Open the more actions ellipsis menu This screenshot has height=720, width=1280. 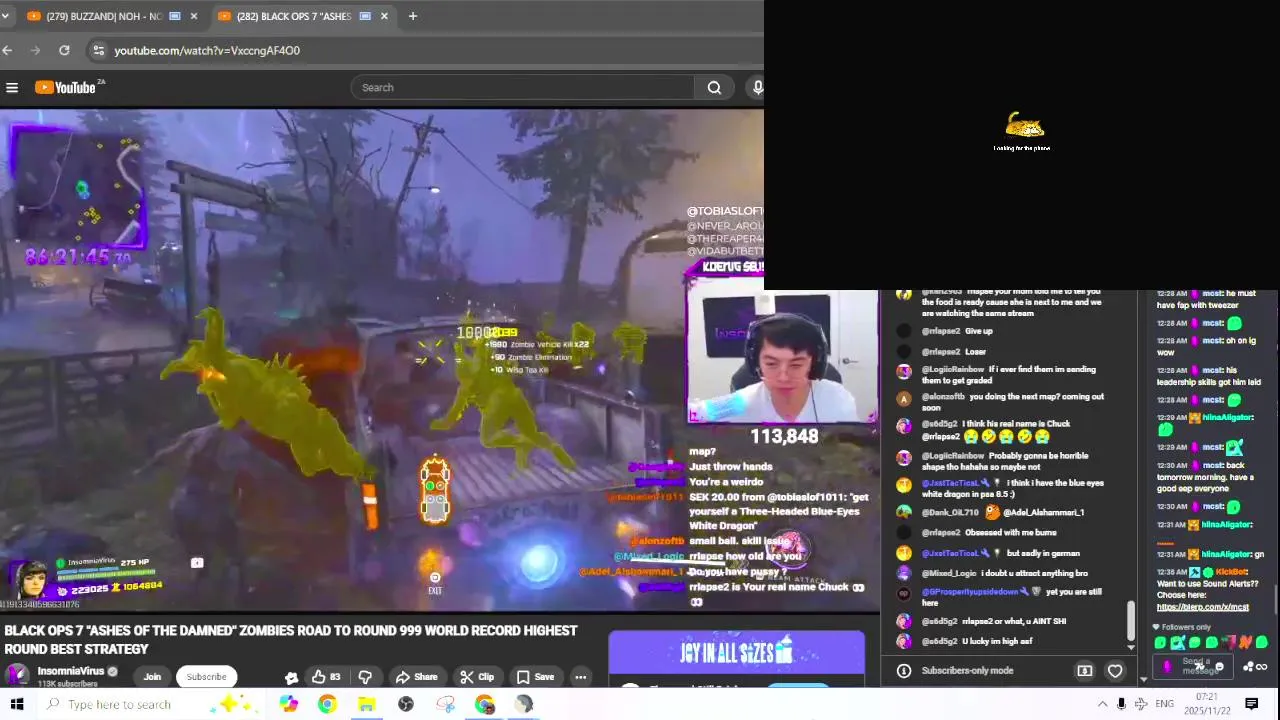click(580, 677)
